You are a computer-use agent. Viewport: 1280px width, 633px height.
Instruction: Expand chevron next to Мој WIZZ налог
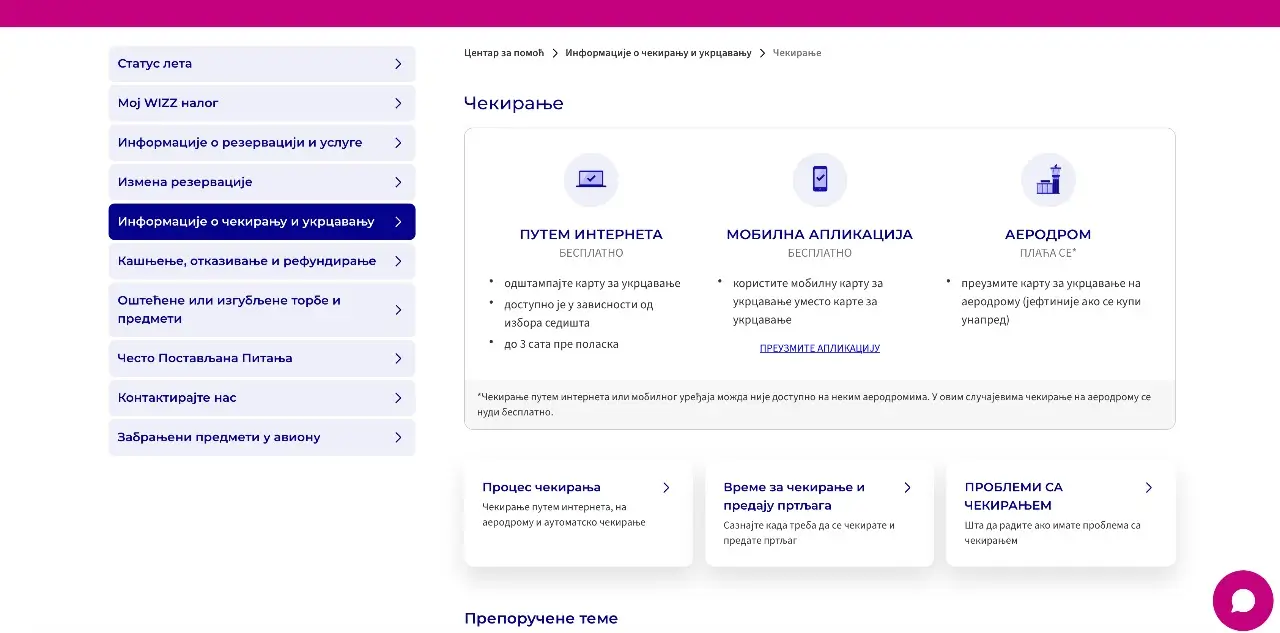tap(398, 103)
